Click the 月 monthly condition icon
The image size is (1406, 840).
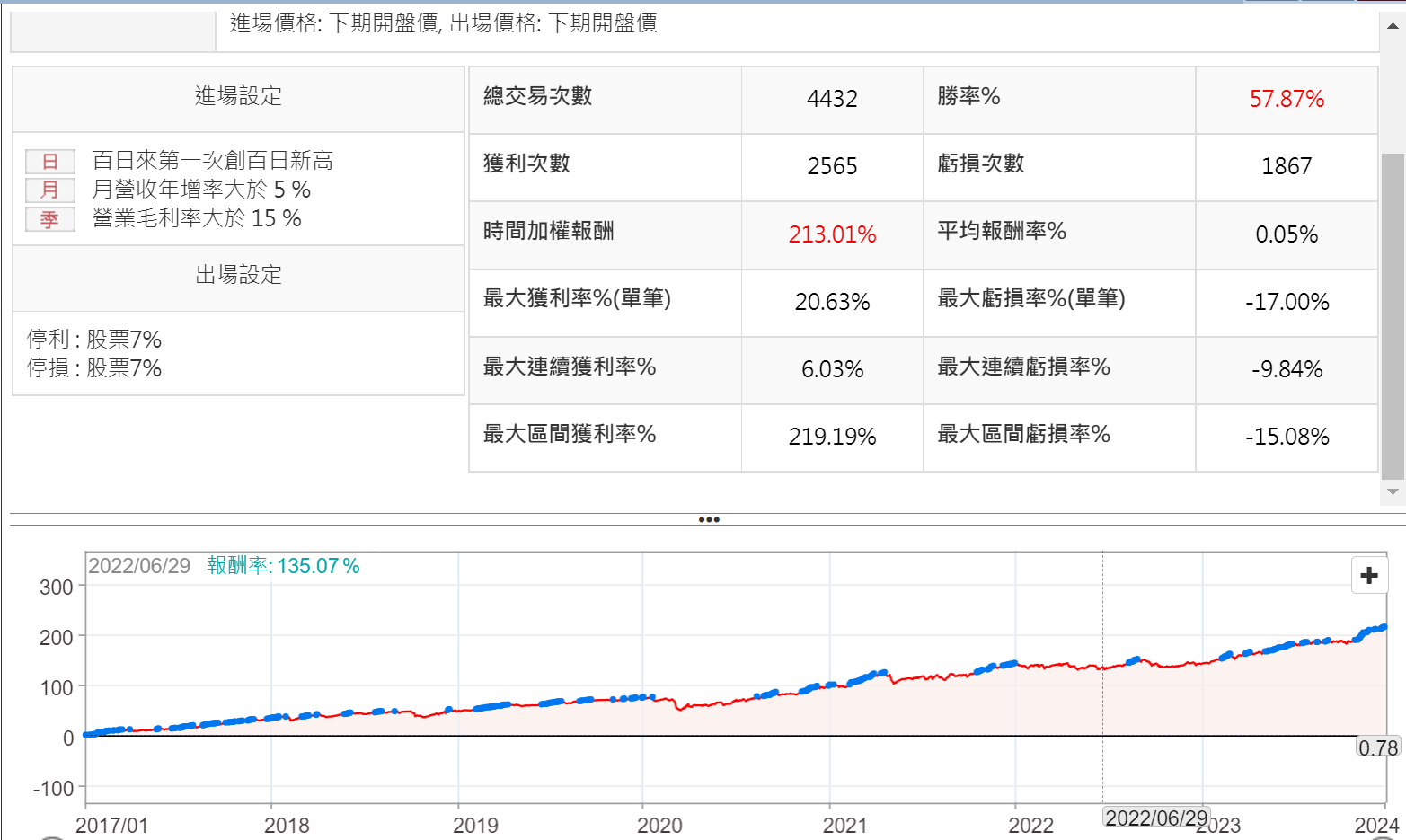point(49,190)
